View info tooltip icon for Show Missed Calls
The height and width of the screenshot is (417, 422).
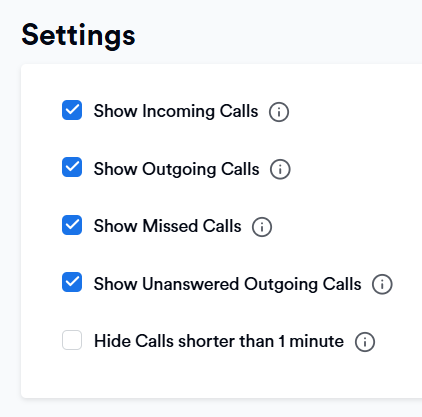(x=262, y=227)
